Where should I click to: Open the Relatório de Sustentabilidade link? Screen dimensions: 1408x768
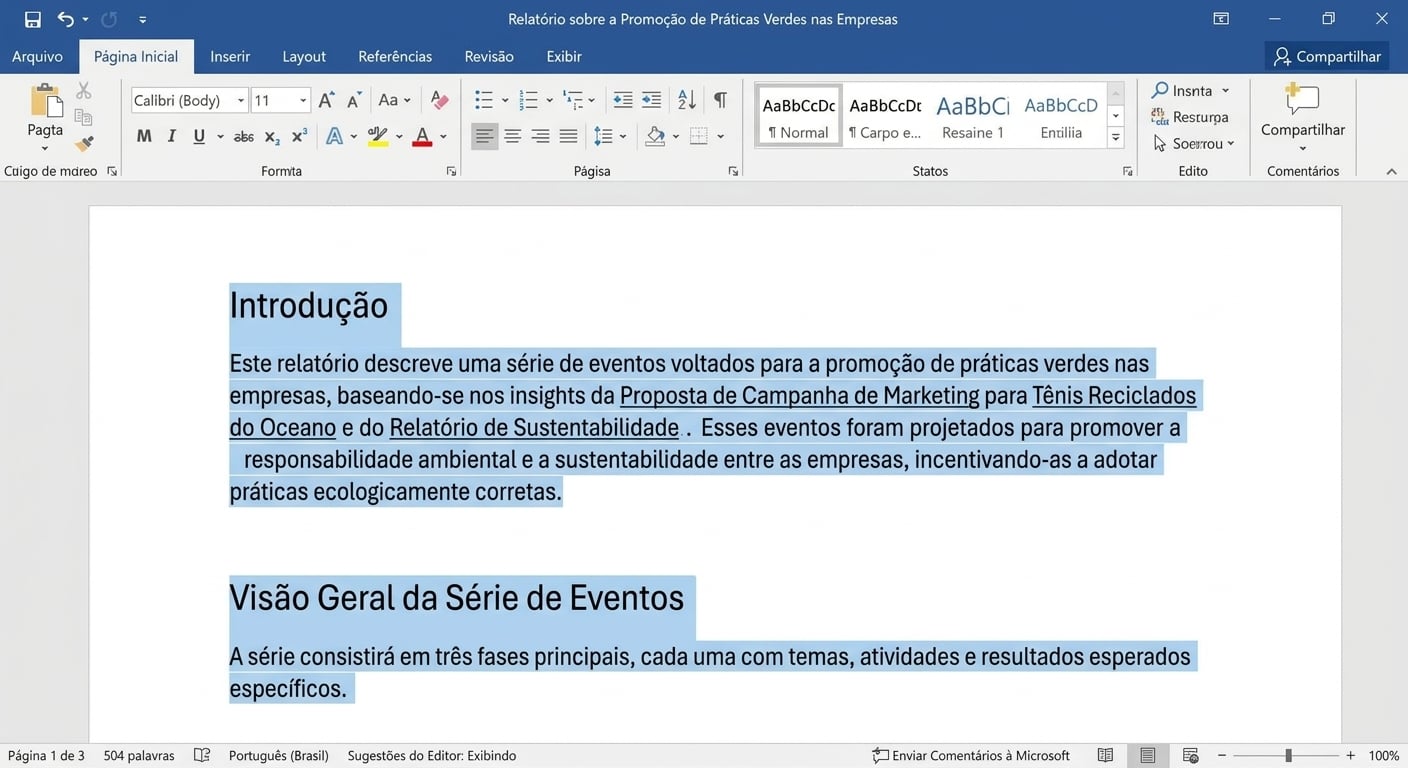pyautogui.click(x=534, y=428)
